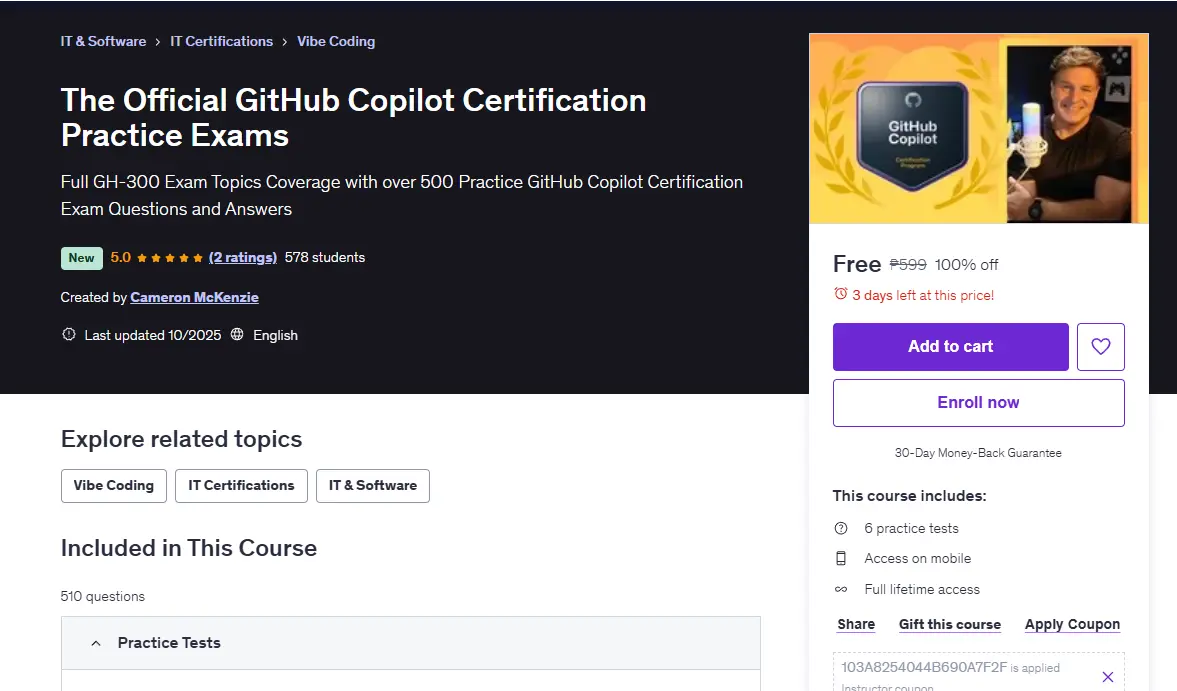Click the struck-through ₱599 original price
The width and height of the screenshot is (1177, 691).
click(908, 264)
